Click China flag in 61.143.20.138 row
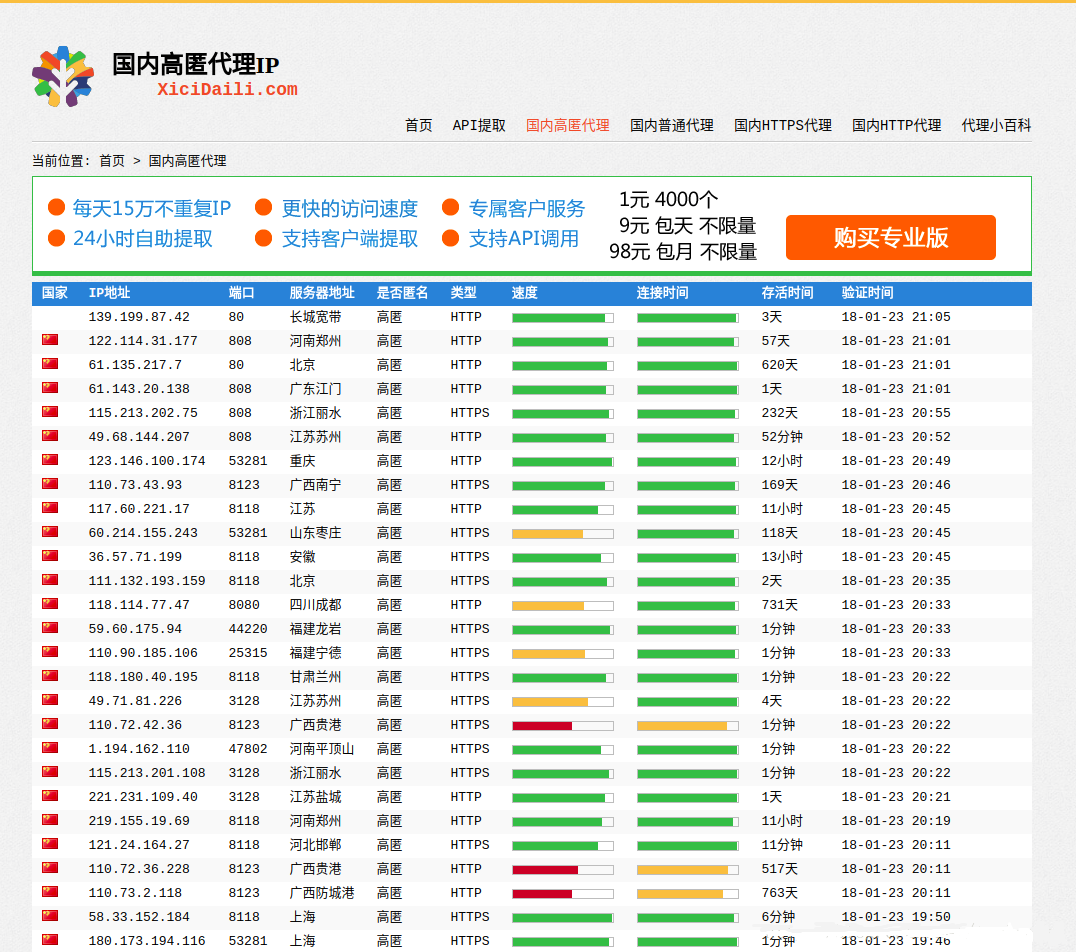This screenshot has height=952, width=1076. (x=50, y=388)
